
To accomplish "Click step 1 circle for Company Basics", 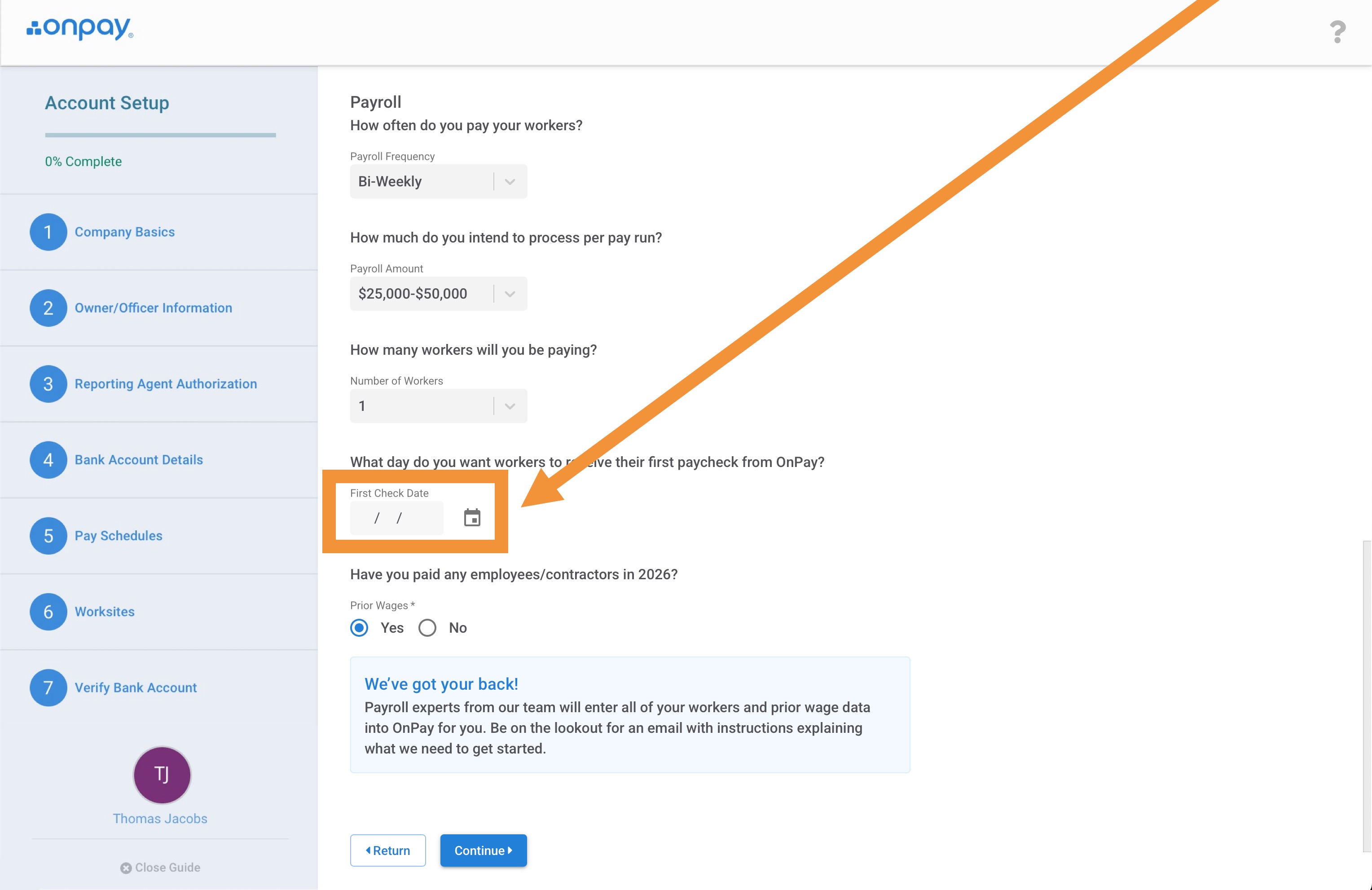I will (x=48, y=232).
